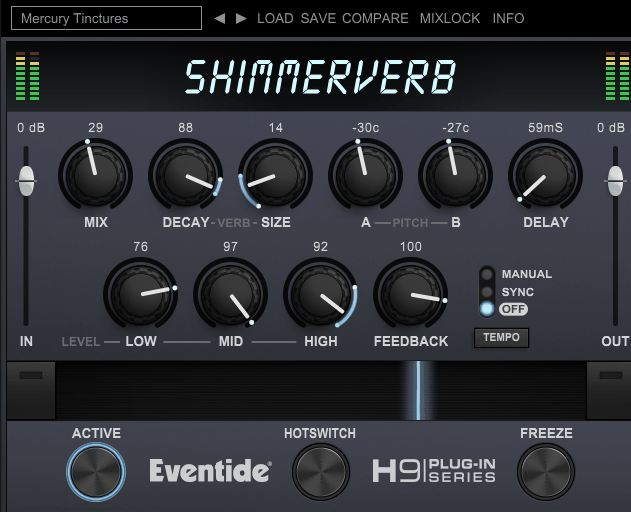Image resolution: width=631 pixels, height=512 pixels.
Task: Click the DELAY knob
Action: click(546, 175)
